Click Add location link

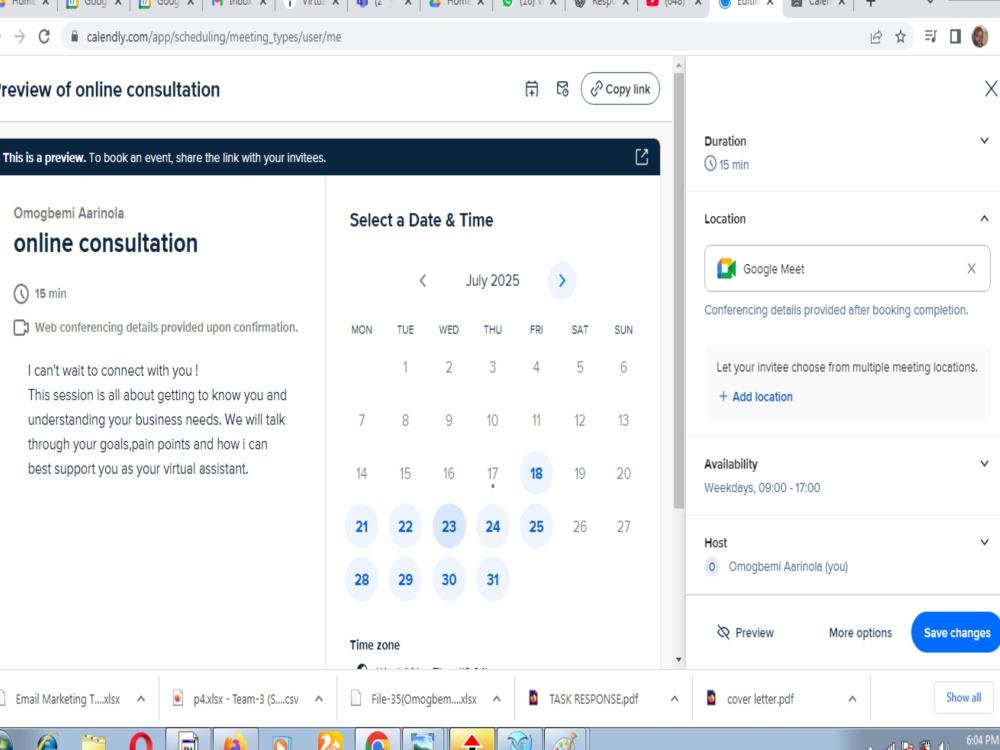pos(756,397)
